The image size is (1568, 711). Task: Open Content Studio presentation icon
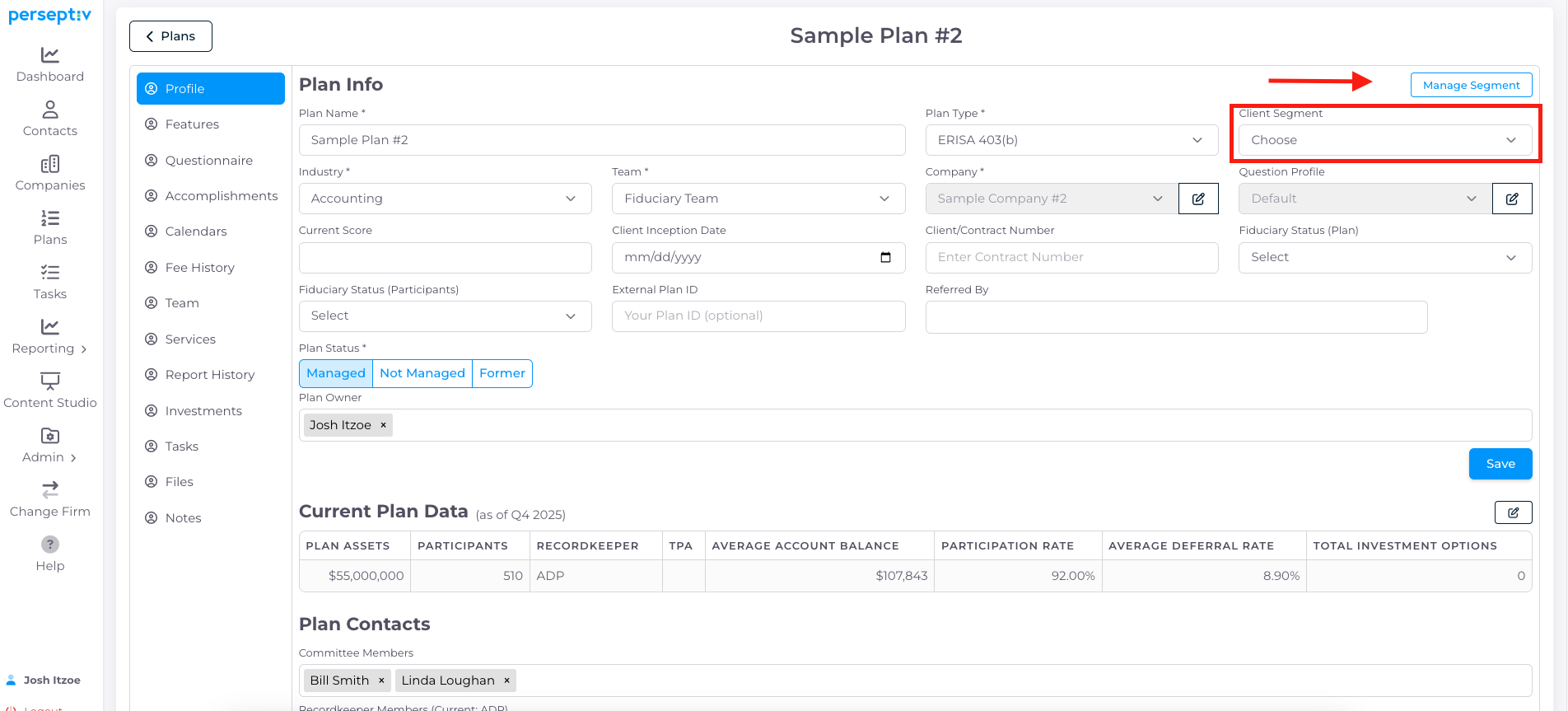pyautogui.click(x=50, y=381)
